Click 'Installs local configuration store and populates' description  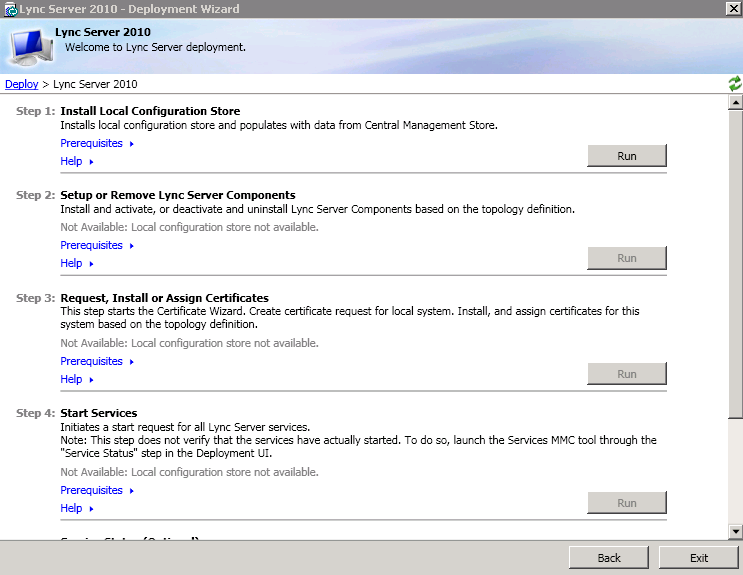point(279,125)
